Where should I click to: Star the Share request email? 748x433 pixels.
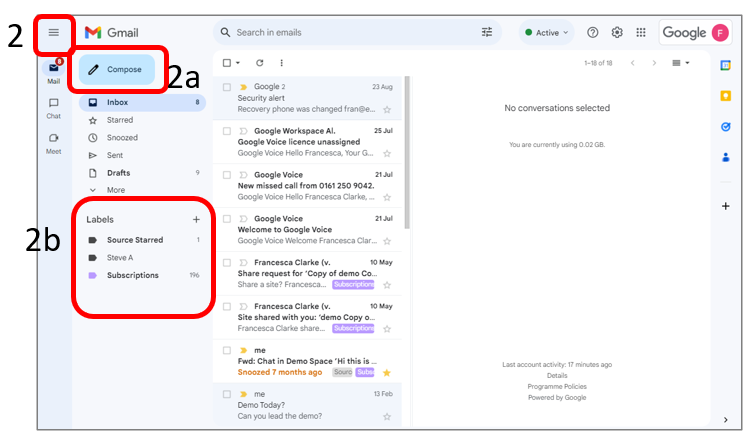[x=387, y=285]
